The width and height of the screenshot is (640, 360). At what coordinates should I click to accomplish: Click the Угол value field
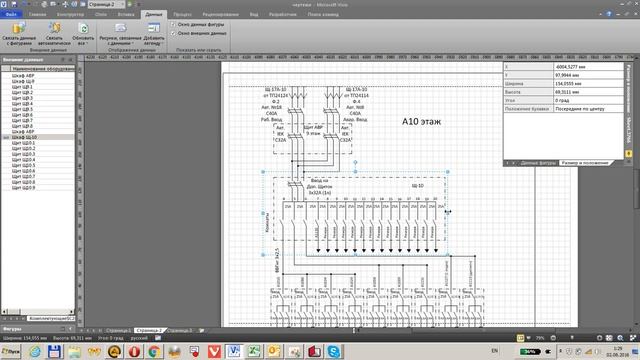pos(588,100)
